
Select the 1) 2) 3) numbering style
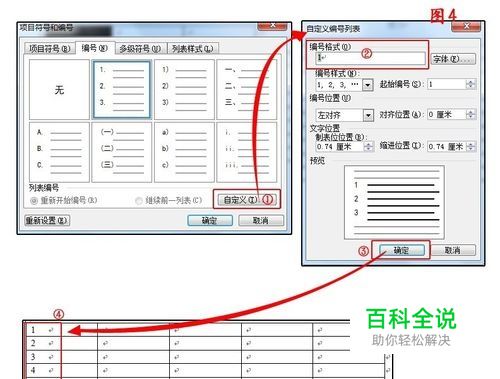(184, 90)
